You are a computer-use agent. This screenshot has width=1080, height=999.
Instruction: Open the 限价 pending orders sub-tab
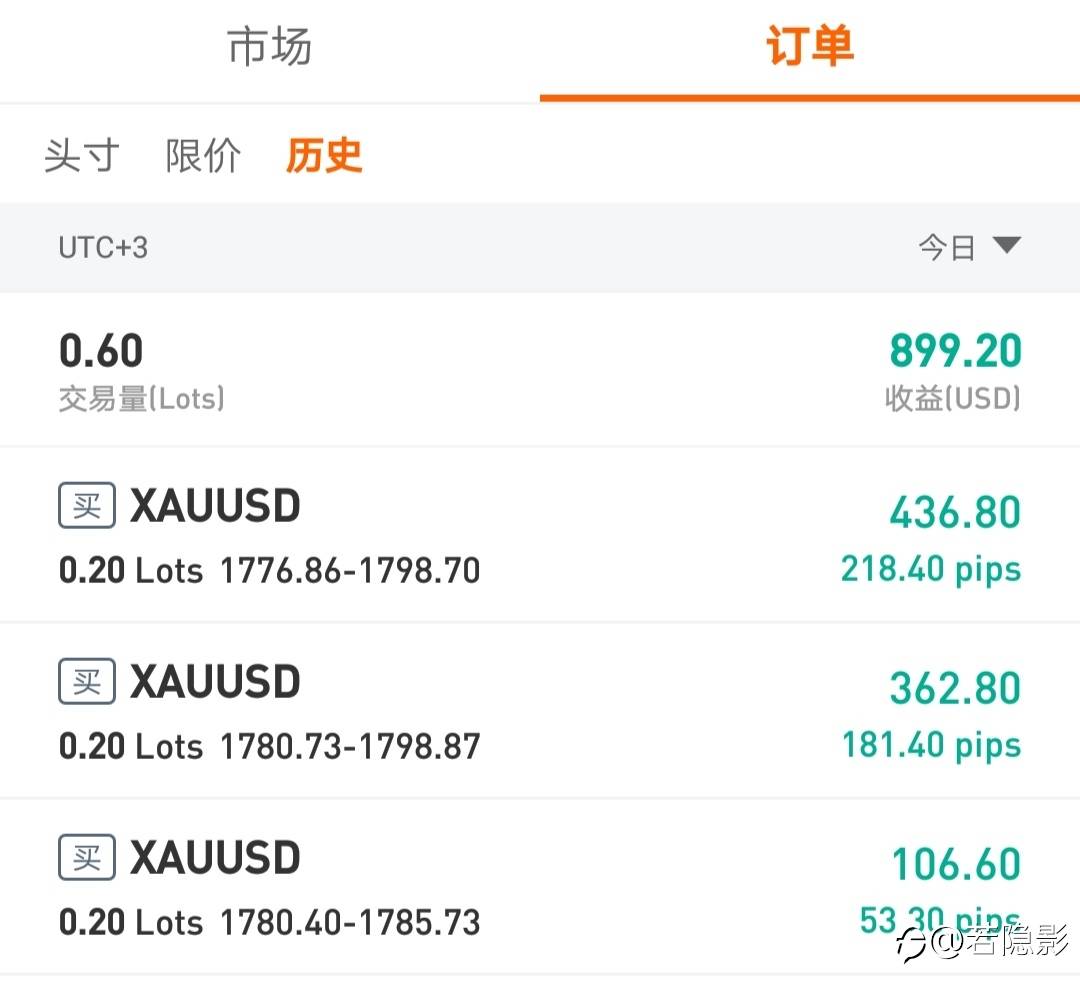pos(203,155)
